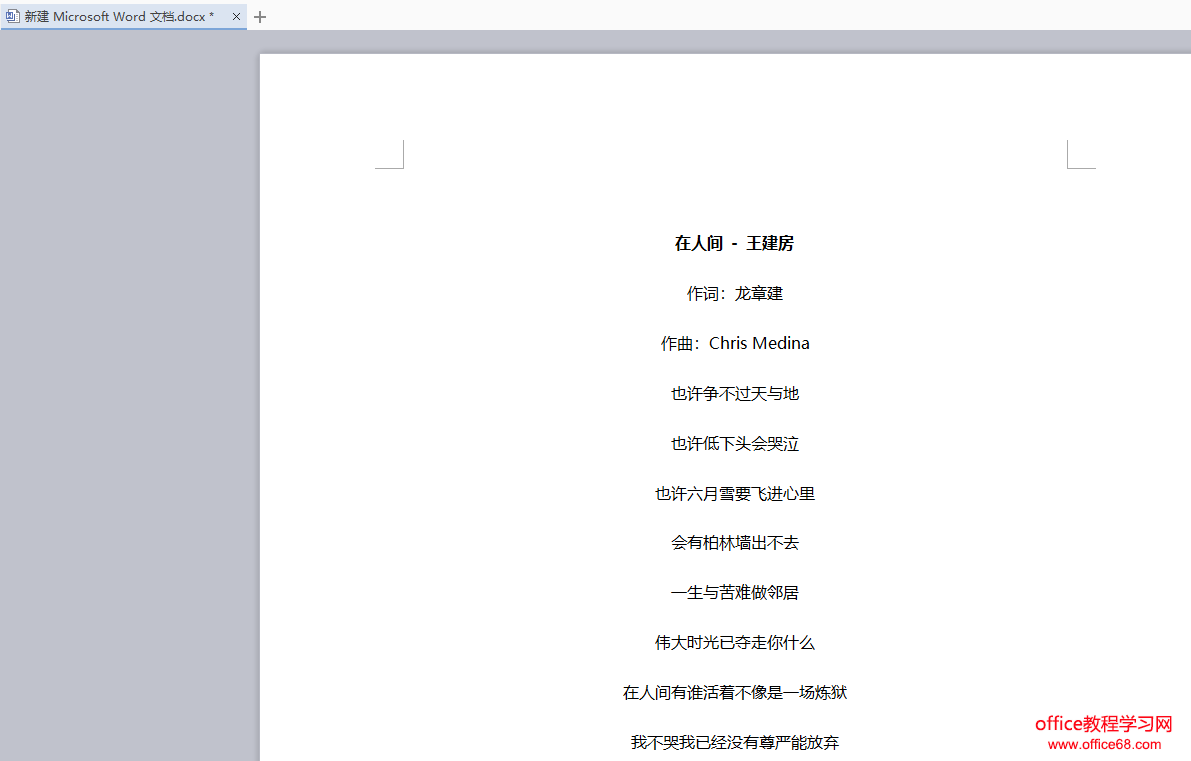Click the line 作曲：Chris Medina
The image size is (1191, 761).
(x=735, y=343)
